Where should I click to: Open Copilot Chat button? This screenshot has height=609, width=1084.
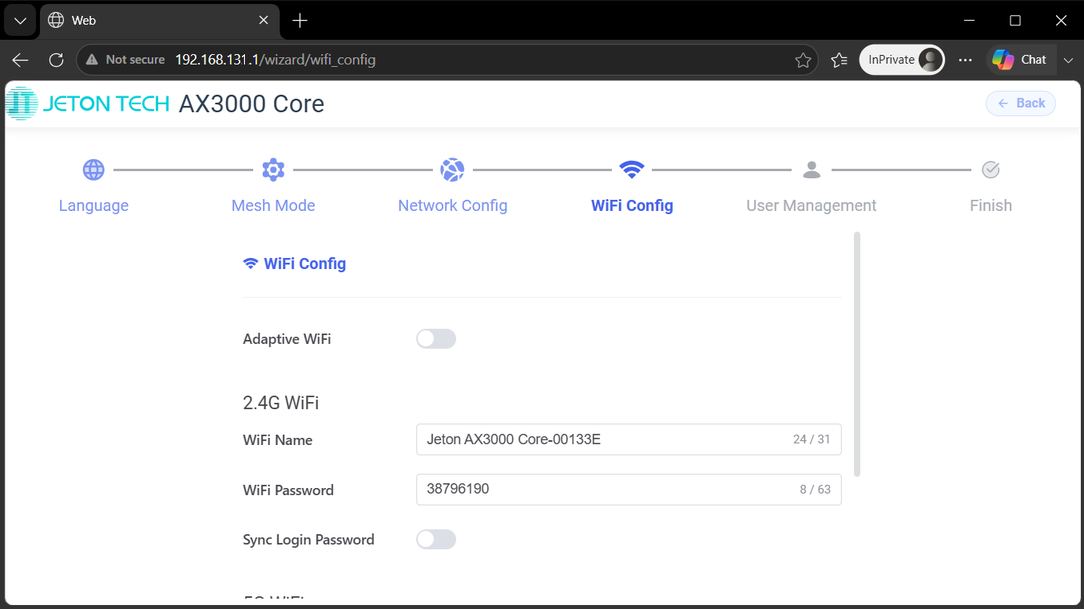coord(1020,60)
